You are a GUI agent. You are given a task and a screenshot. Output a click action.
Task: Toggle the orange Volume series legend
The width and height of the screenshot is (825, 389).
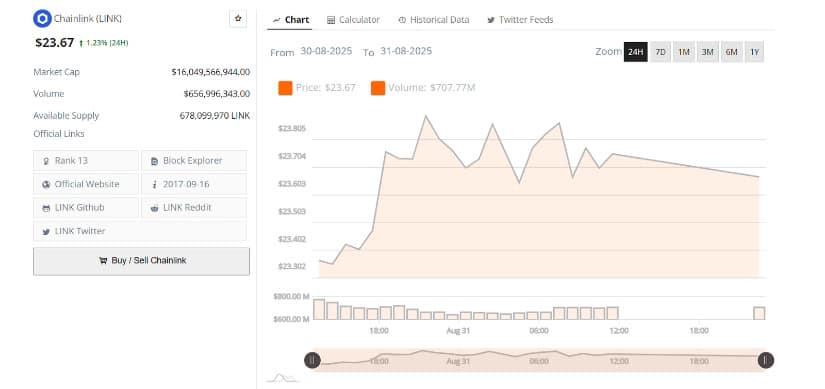(x=378, y=88)
